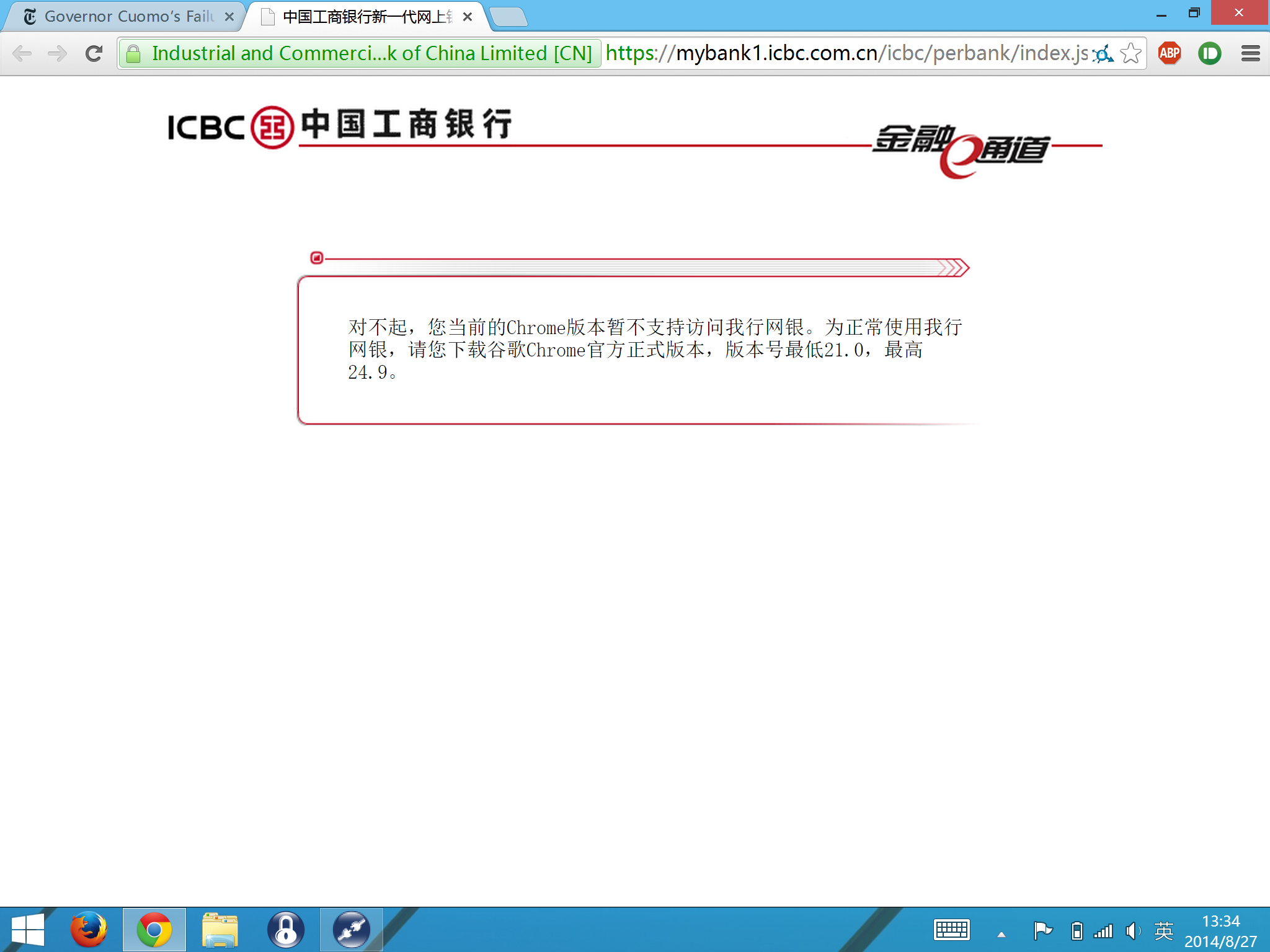The image size is (1270, 952).
Task: Open the Adblock Plus extension icon
Action: [x=1170, y=54]
